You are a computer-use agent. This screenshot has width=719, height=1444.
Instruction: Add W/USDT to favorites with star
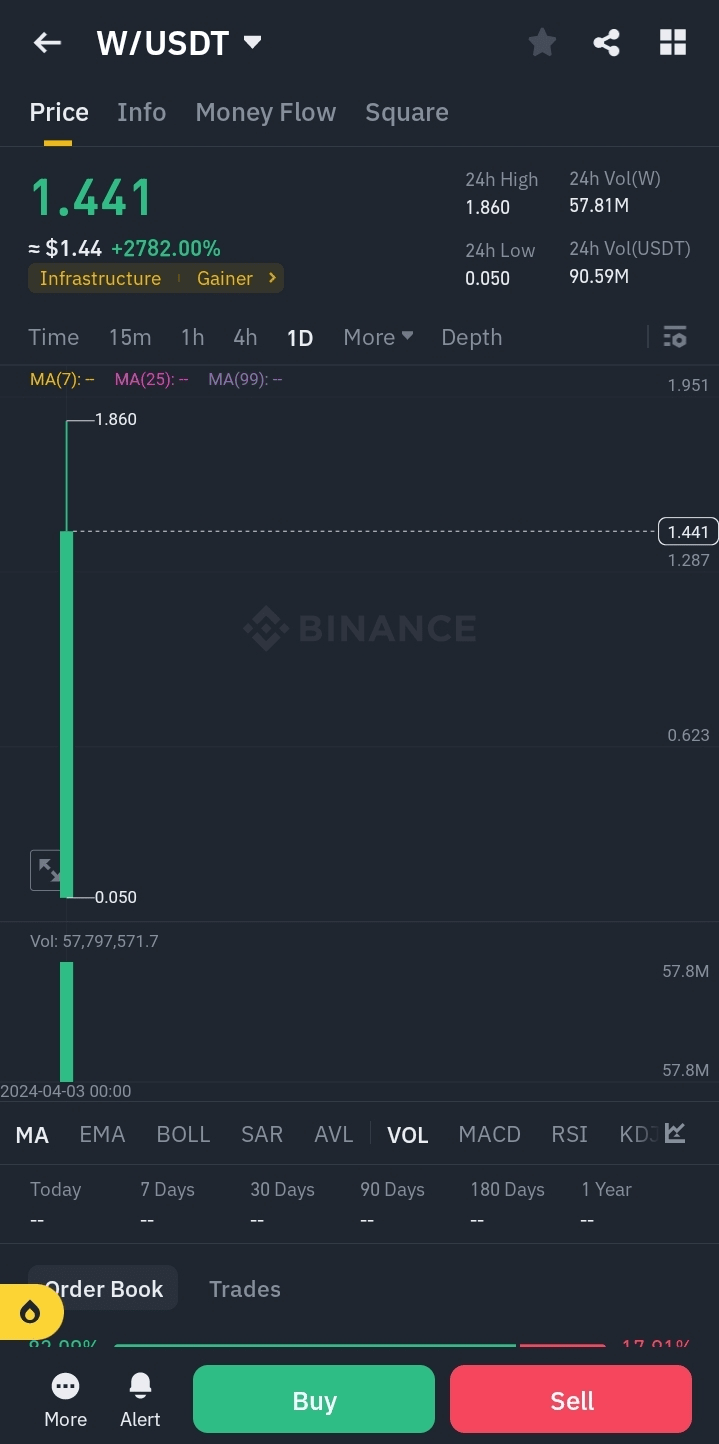(x=542, y=43)
